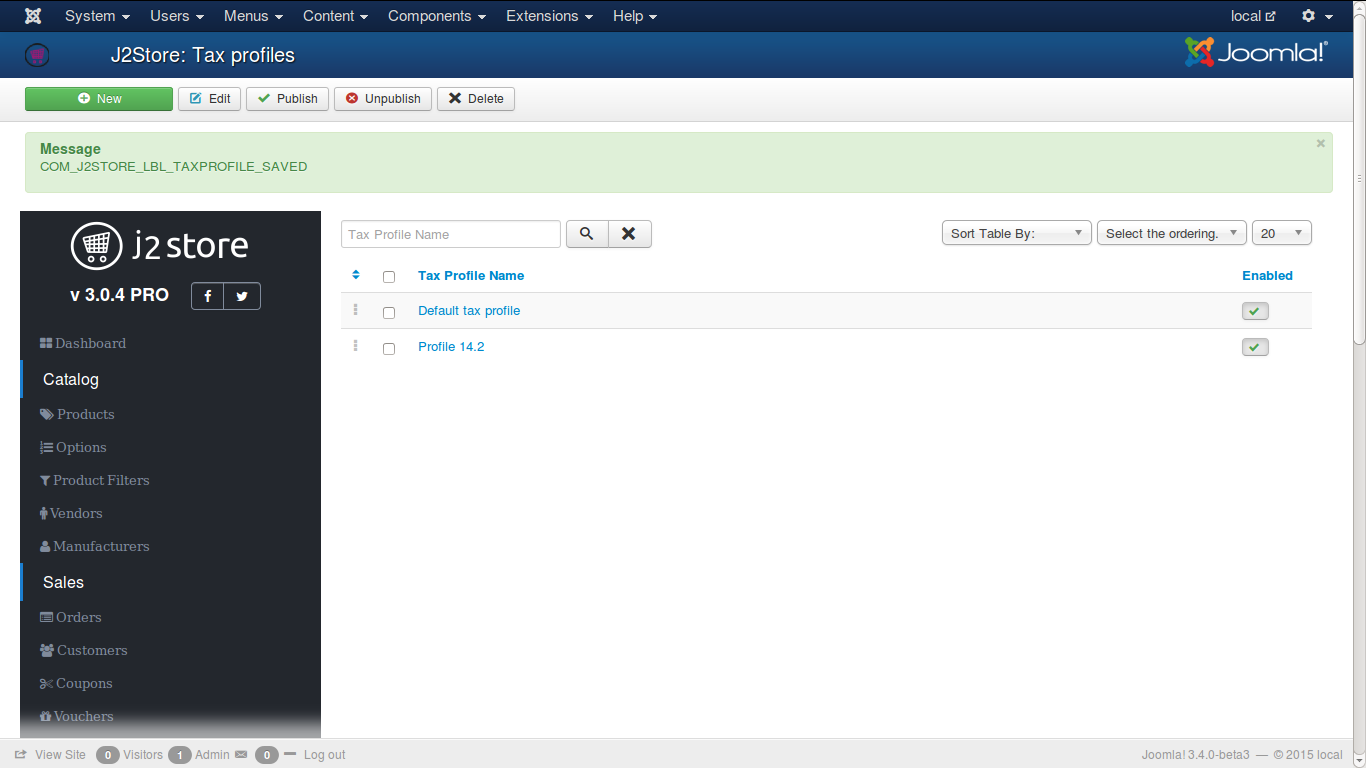Viewport: 1366px width, 768px height.
Task: Expand the Sort Table By dropdown
Action: point(1016,233)
